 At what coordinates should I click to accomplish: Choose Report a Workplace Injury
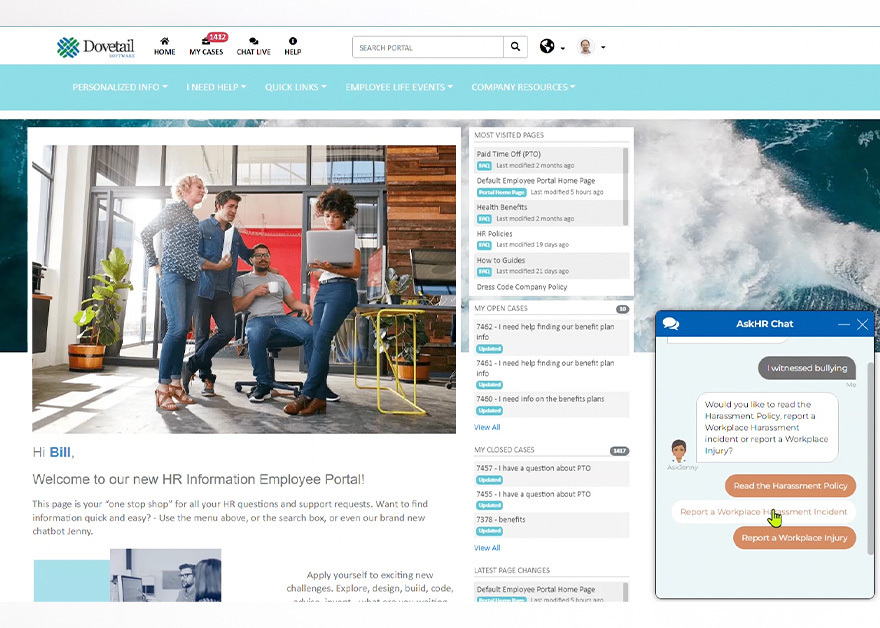click(794, 538)
